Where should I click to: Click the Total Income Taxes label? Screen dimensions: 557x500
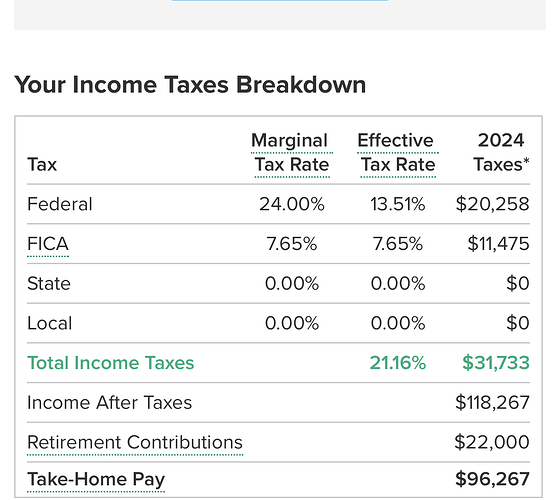point(111,363)
